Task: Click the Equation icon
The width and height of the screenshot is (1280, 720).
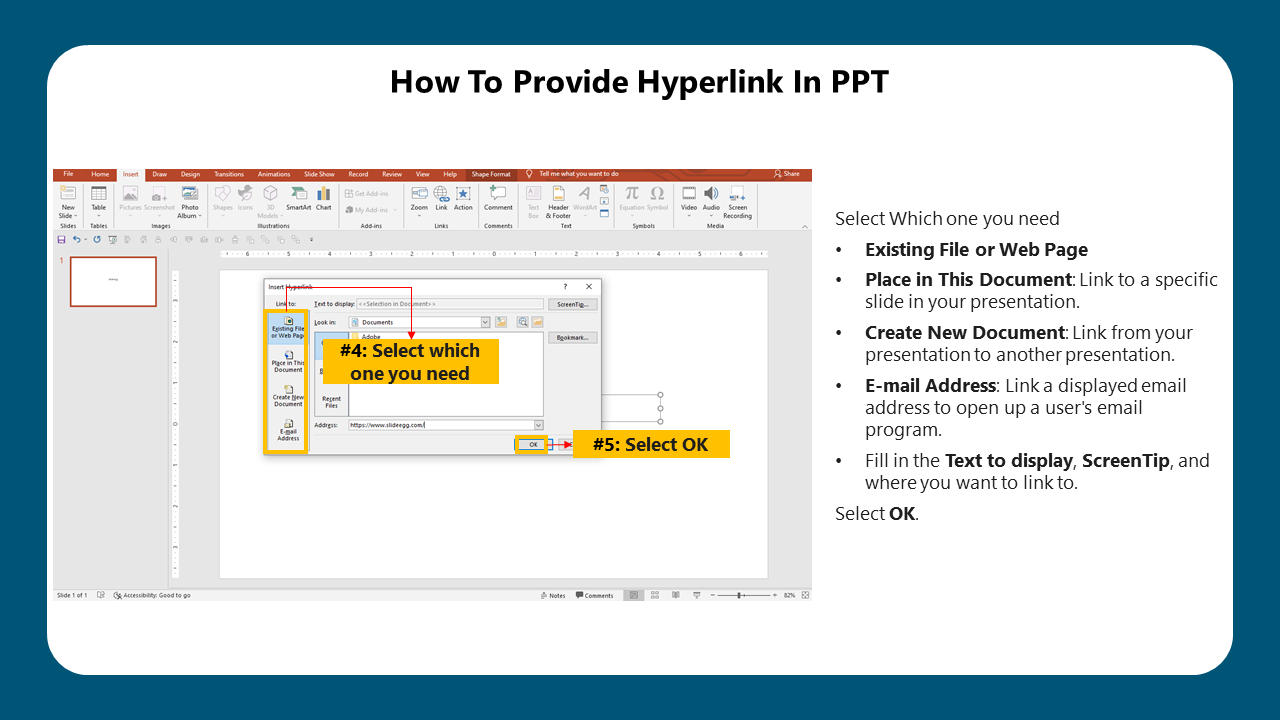Action: point(631,193)
